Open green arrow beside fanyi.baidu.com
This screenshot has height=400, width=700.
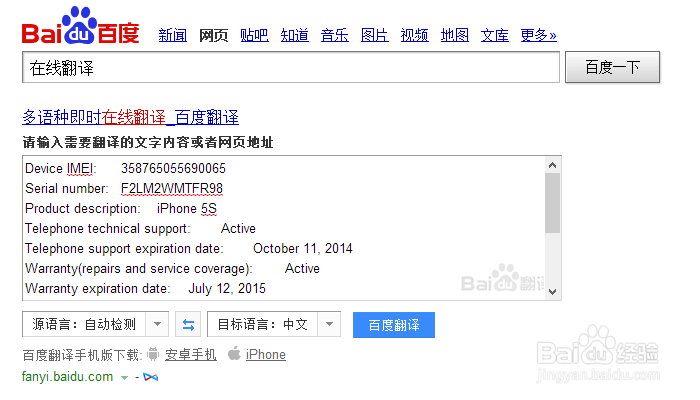tap(125, 378)
